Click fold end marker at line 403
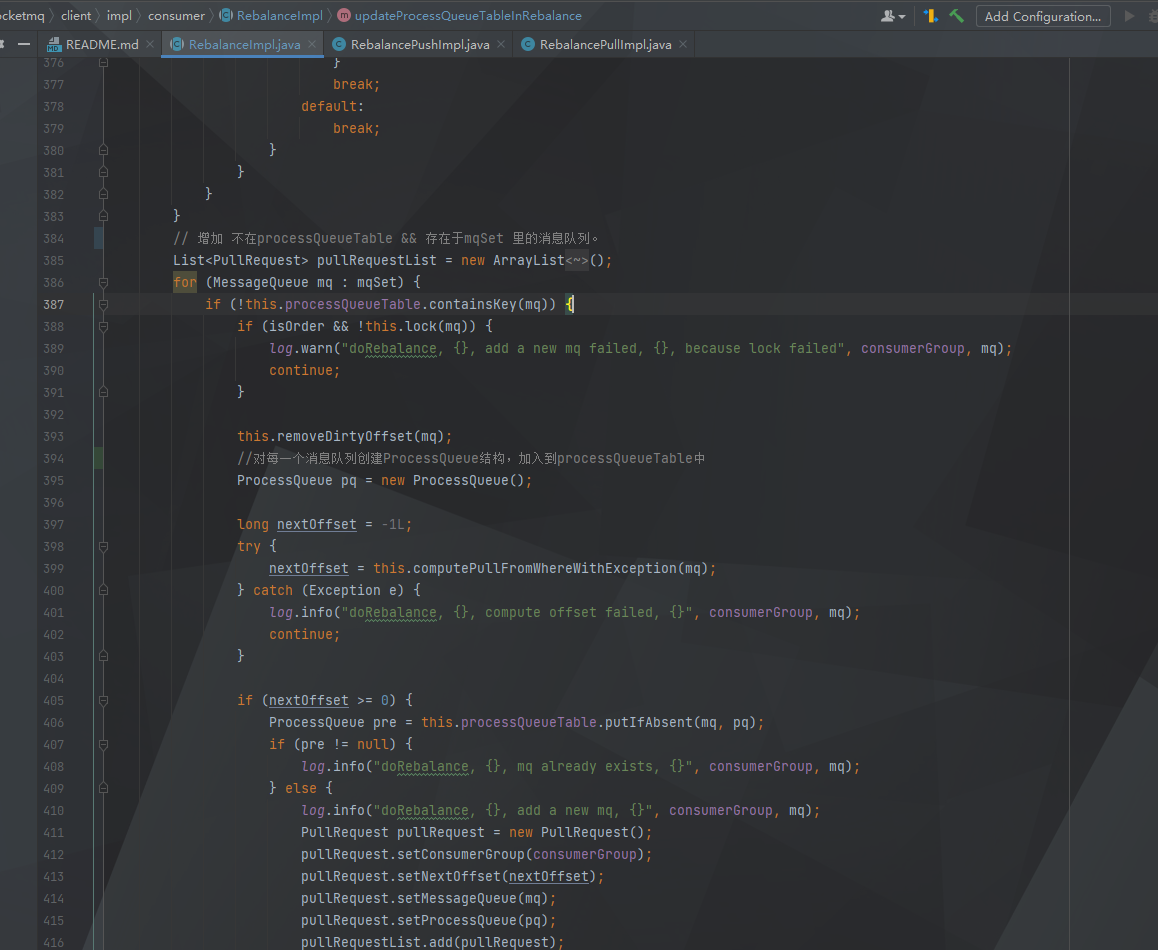 pyautogui.click(x=103, y=656)
